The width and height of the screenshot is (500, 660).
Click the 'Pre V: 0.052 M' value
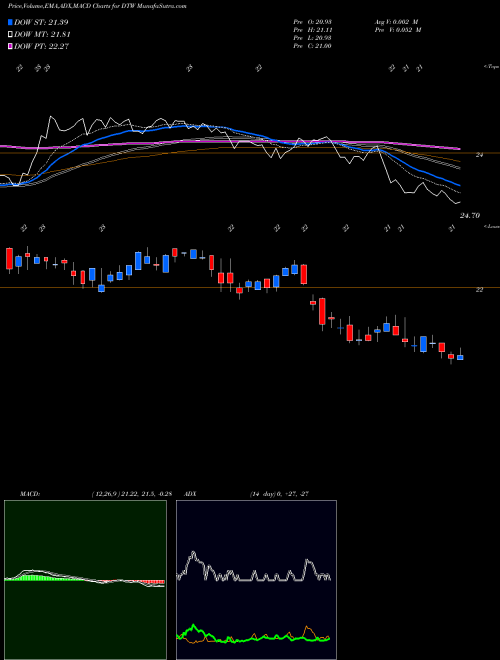tap(398, 30)
